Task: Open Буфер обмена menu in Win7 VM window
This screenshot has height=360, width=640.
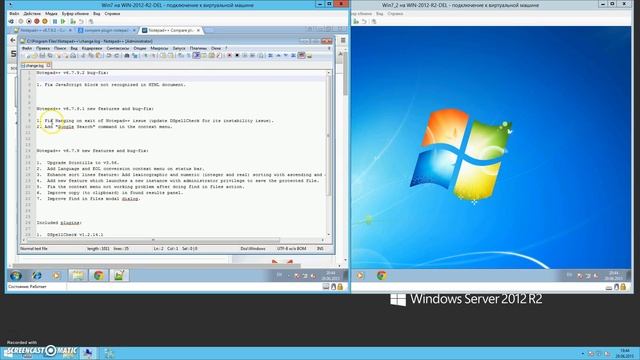Action: point(75,13)
